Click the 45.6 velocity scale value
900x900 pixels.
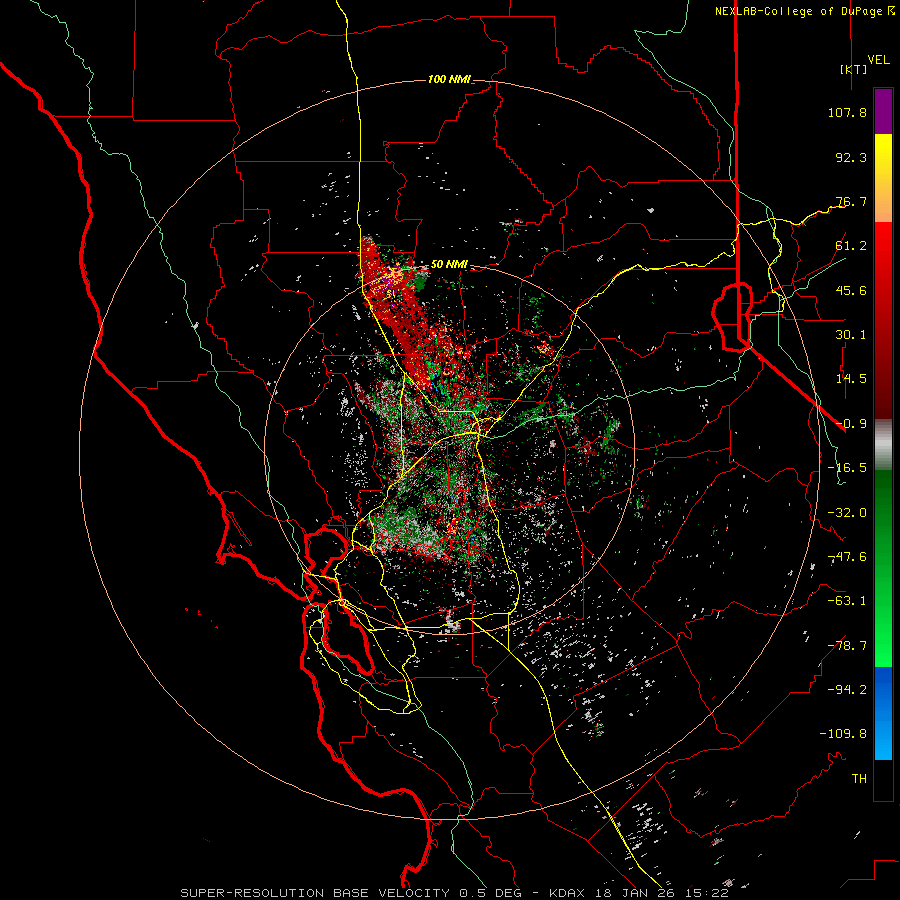coord(851,290)
